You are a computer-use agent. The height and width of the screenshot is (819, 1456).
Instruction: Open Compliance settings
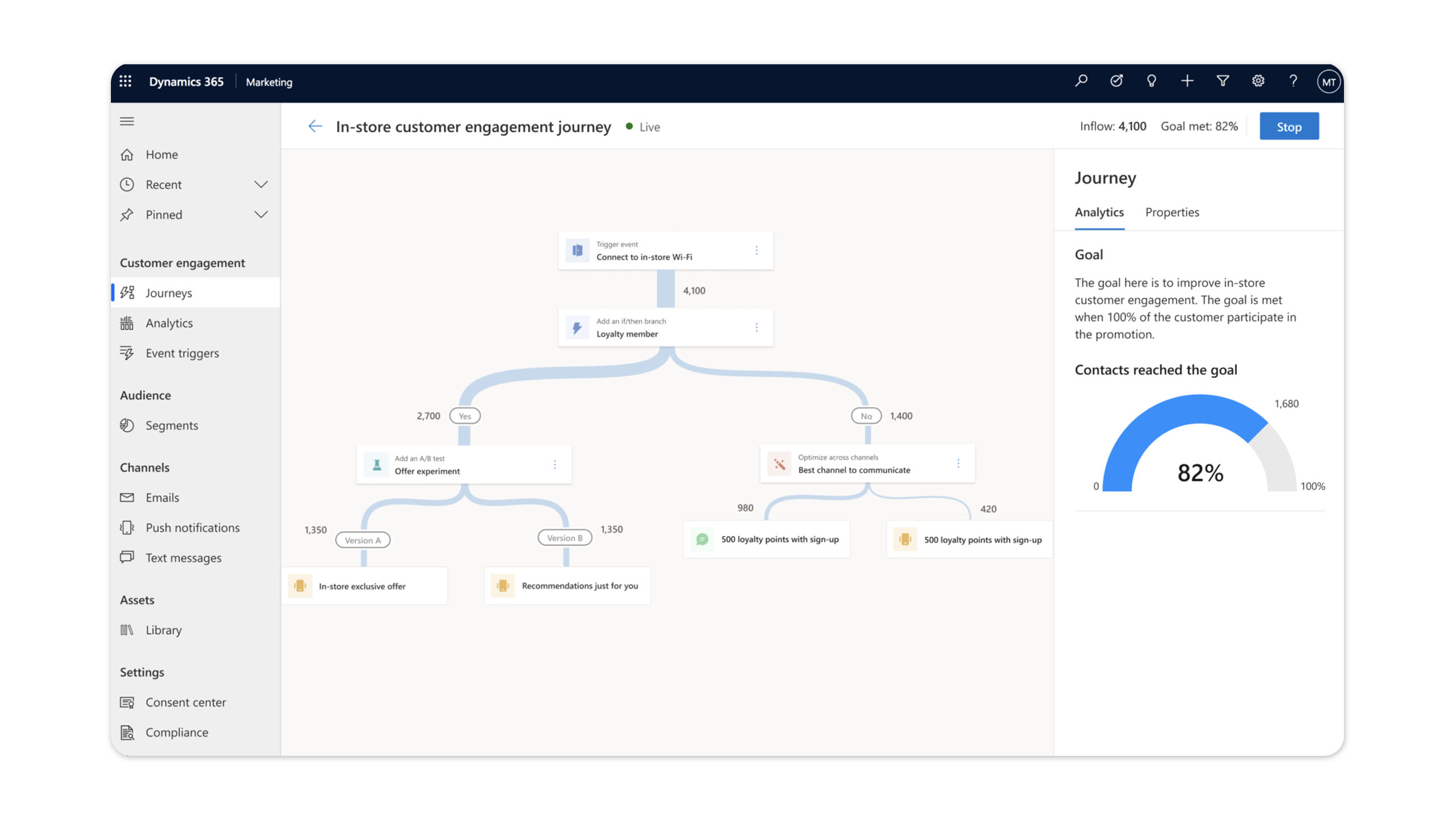[176, 732]
